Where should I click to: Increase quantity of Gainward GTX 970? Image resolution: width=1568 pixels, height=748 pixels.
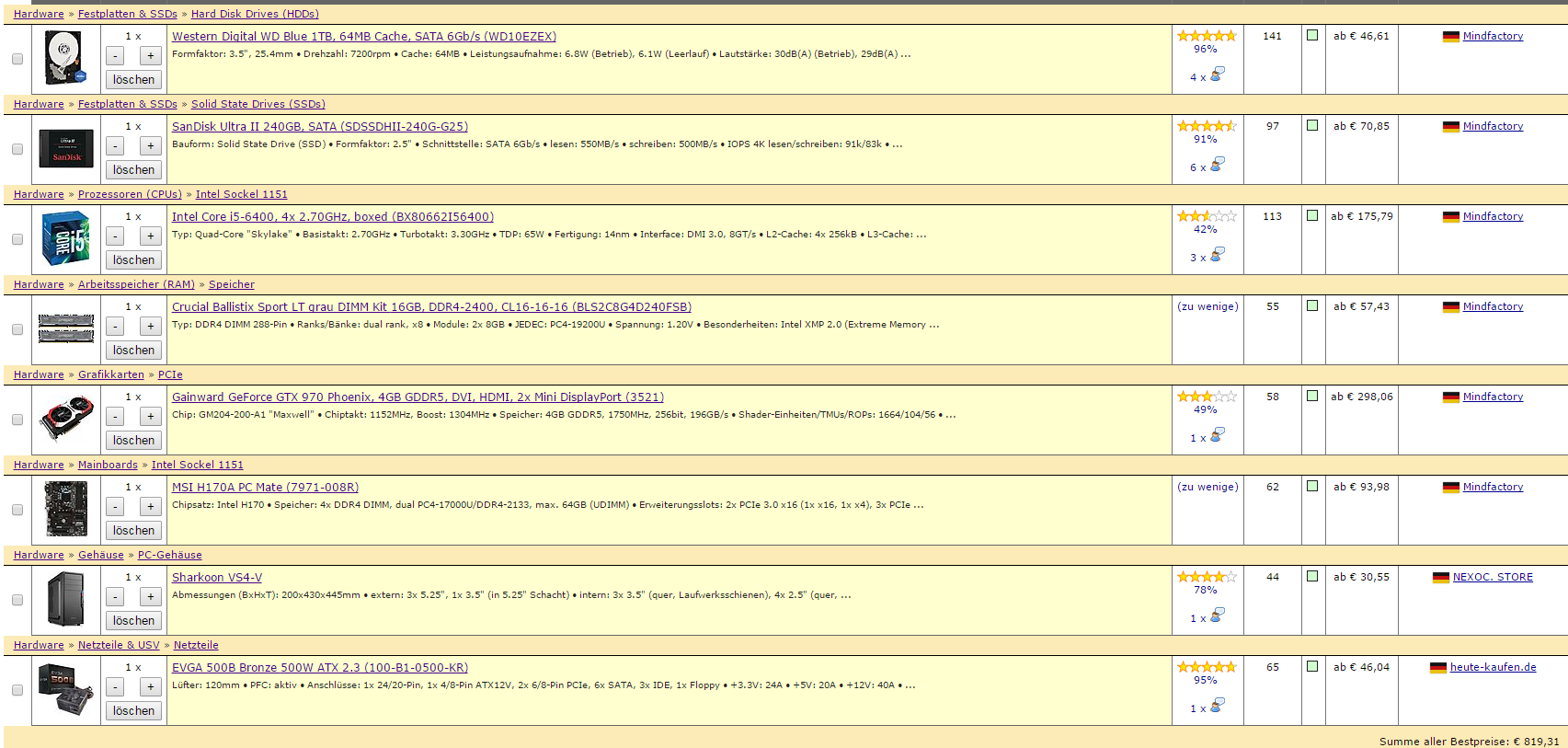151,417
